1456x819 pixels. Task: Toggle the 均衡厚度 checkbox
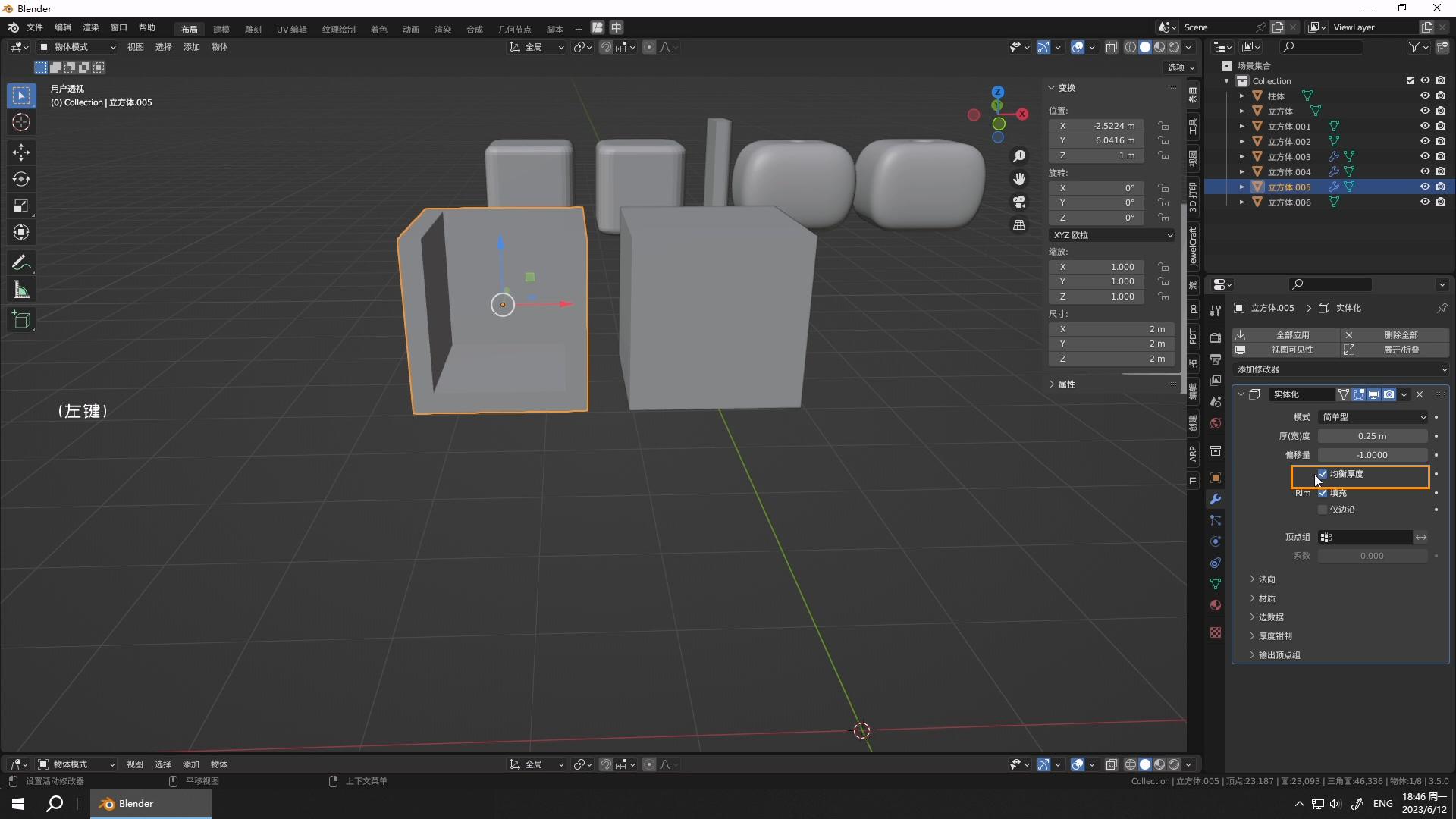1323,474
